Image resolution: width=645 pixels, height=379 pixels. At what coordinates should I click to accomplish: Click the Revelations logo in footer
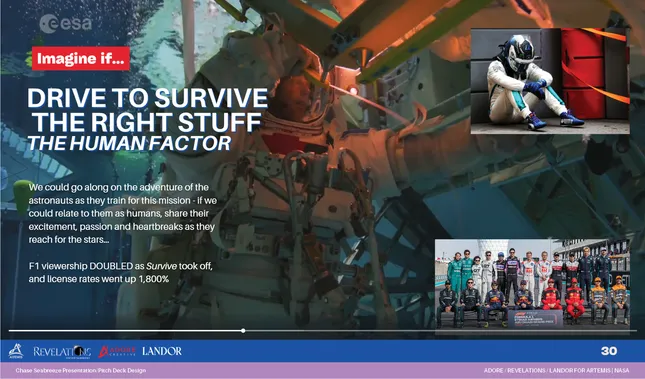62,352
